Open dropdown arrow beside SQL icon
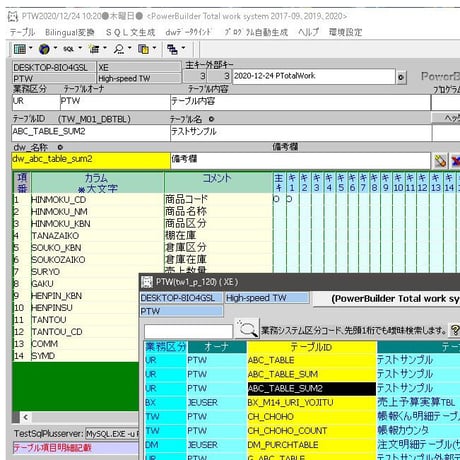This screenshot has height=460, width=460. pyautogui.click(x=80, y=48)
